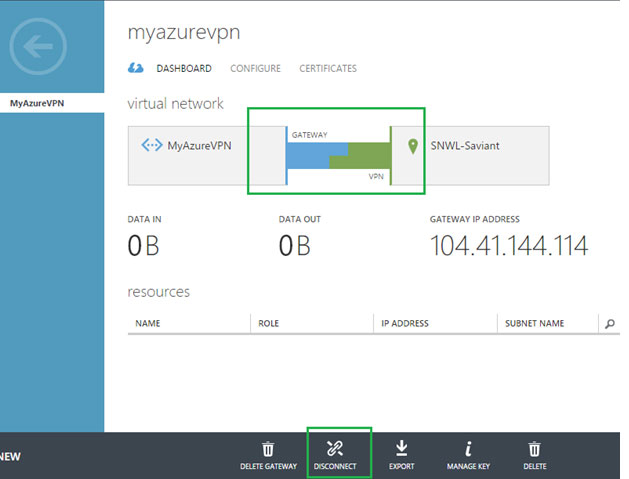Switch to the Dashboard tab
629x479 pixels.
click(184, 69)
